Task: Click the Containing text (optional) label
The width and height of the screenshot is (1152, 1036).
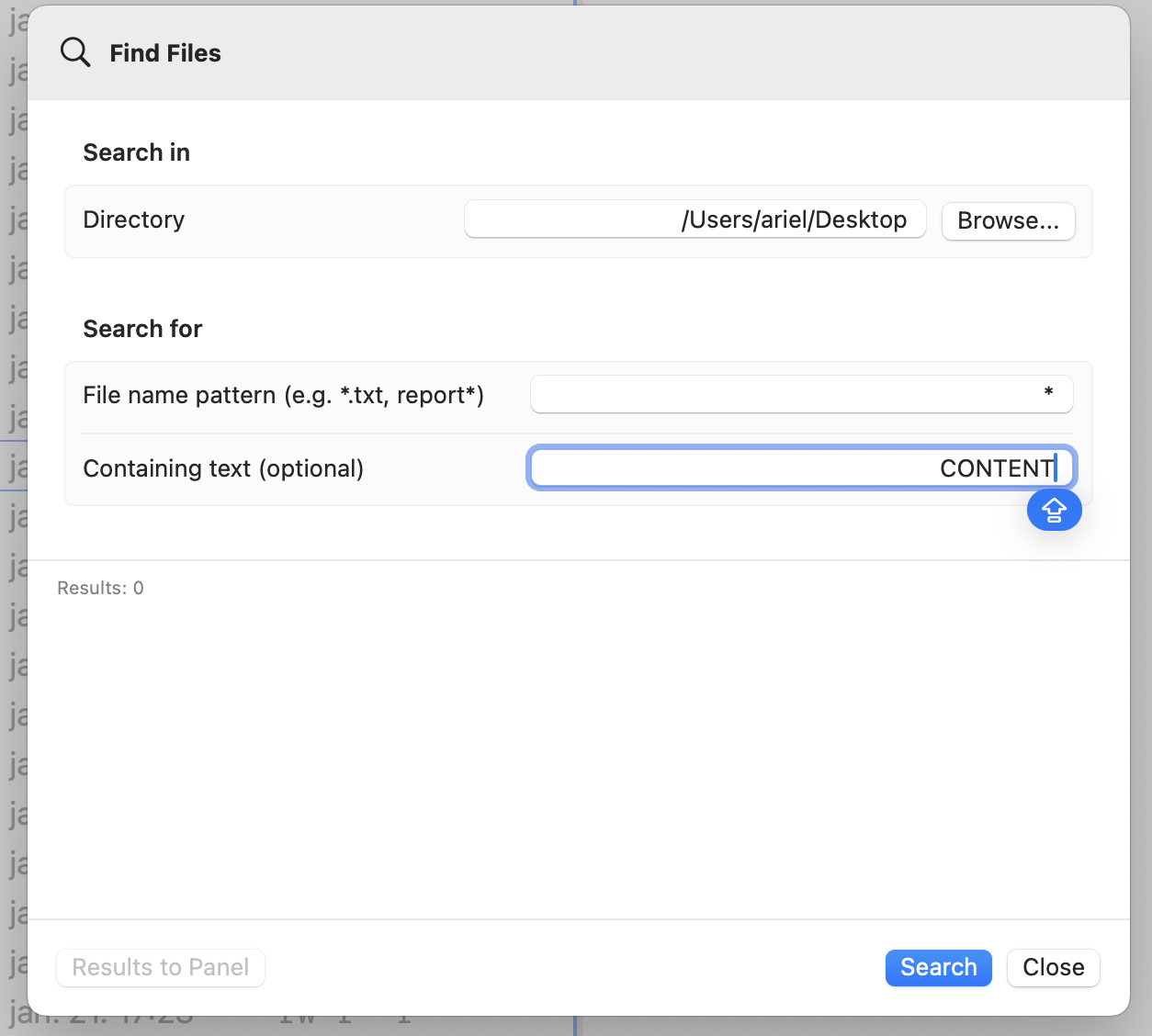Action: tap(223, 468)
